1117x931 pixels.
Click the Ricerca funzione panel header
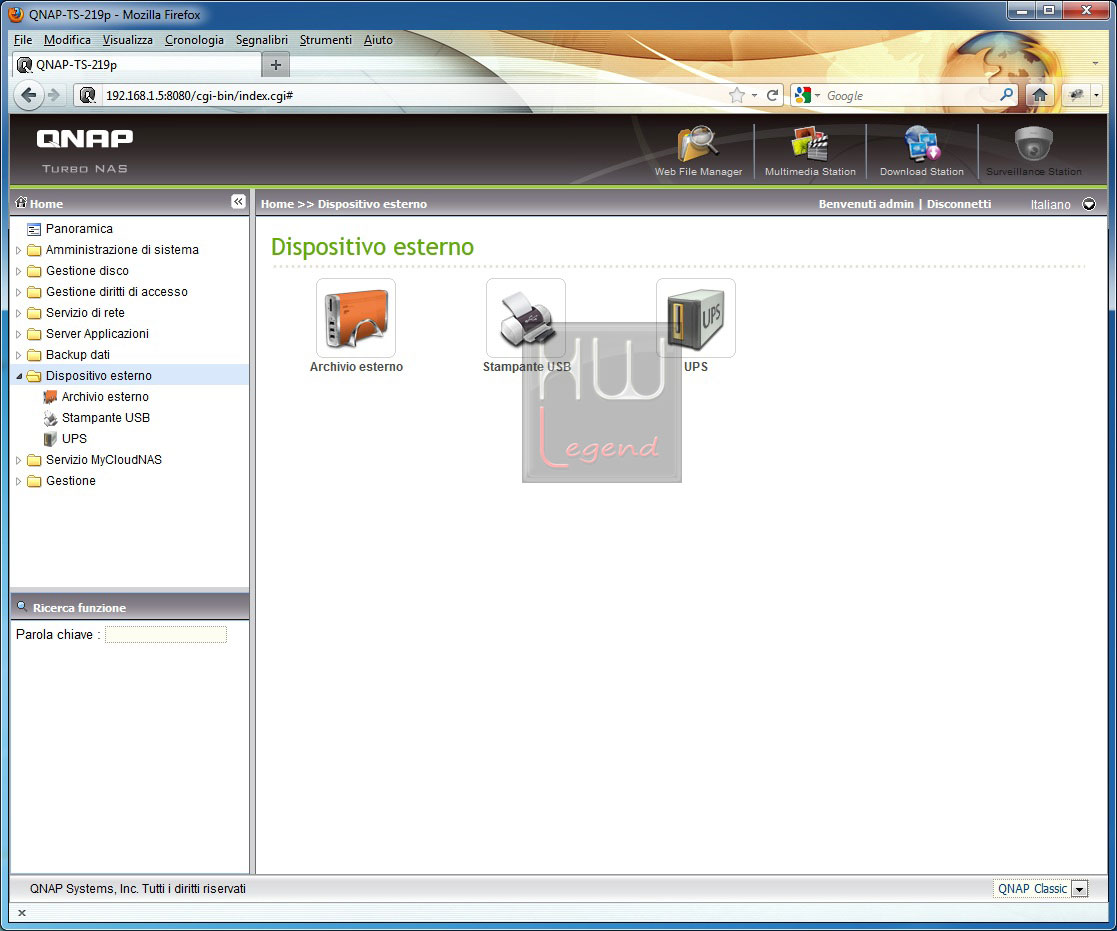pyautogui.click(x=129, y=608)
